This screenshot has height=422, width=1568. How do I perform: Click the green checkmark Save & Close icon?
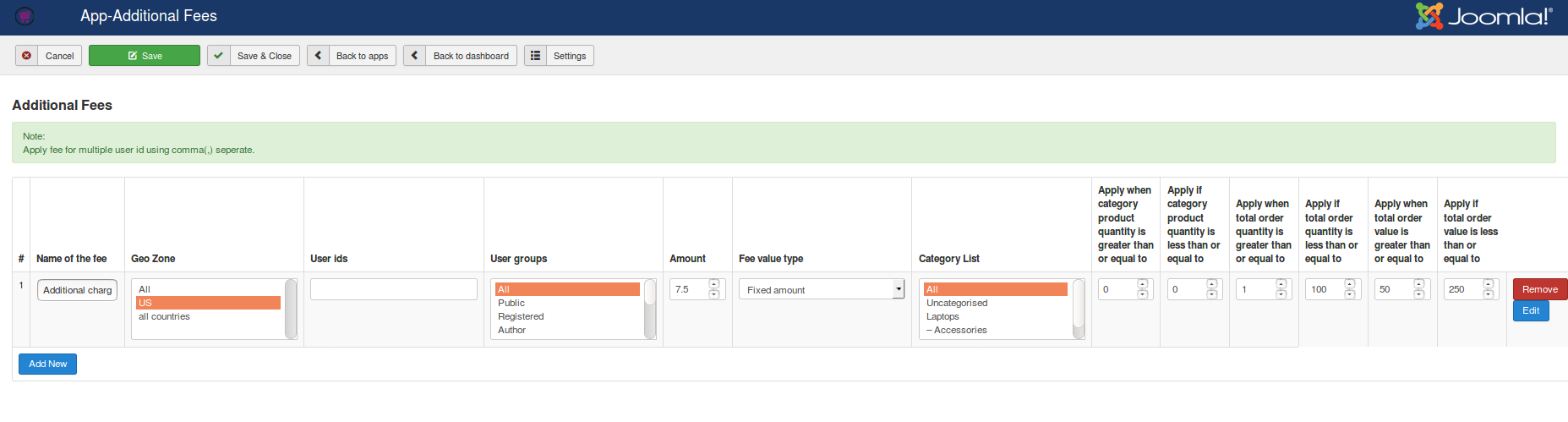point(219,56)
